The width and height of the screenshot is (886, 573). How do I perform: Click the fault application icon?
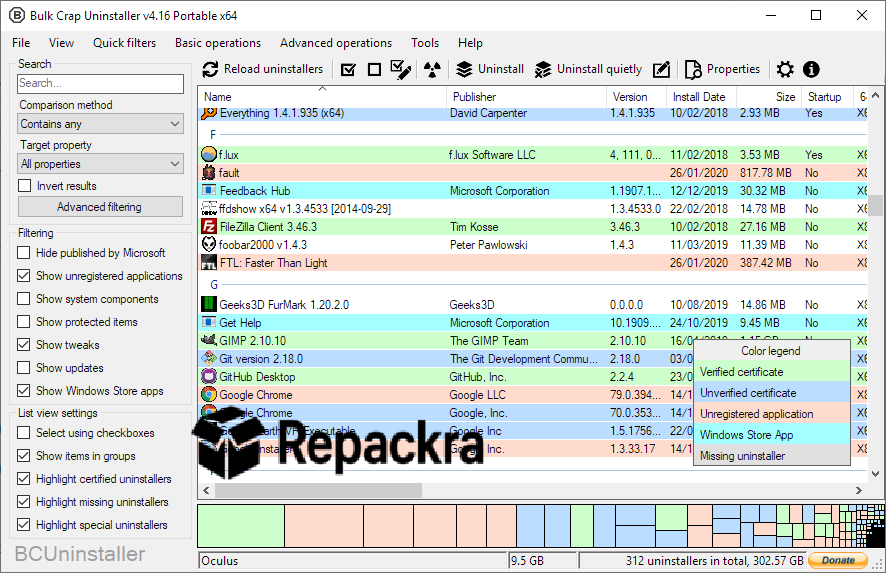coord(209,172)
